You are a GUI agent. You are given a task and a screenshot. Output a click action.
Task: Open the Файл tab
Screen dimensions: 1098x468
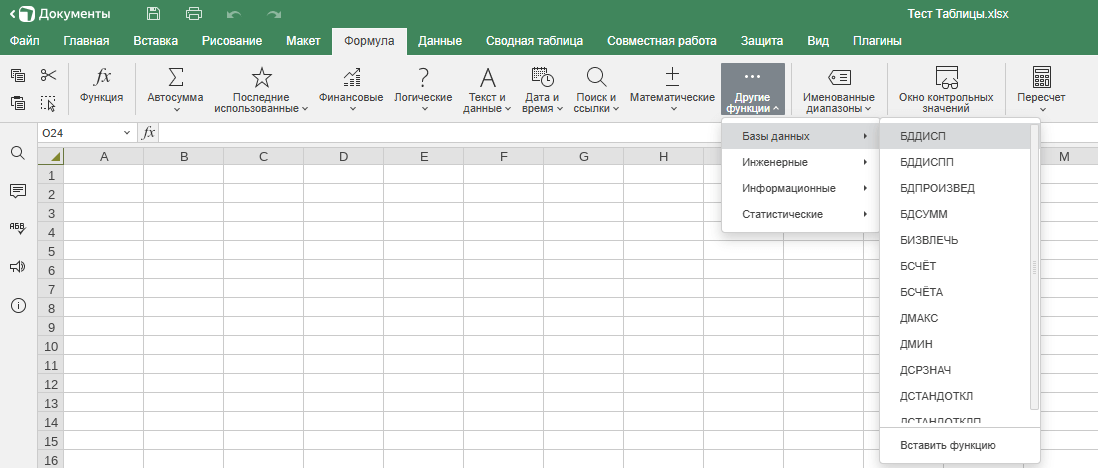tap(25, 41)
